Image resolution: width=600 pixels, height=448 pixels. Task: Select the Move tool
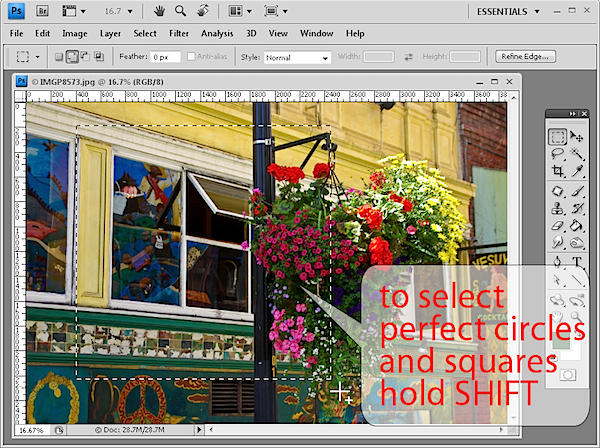577,137
